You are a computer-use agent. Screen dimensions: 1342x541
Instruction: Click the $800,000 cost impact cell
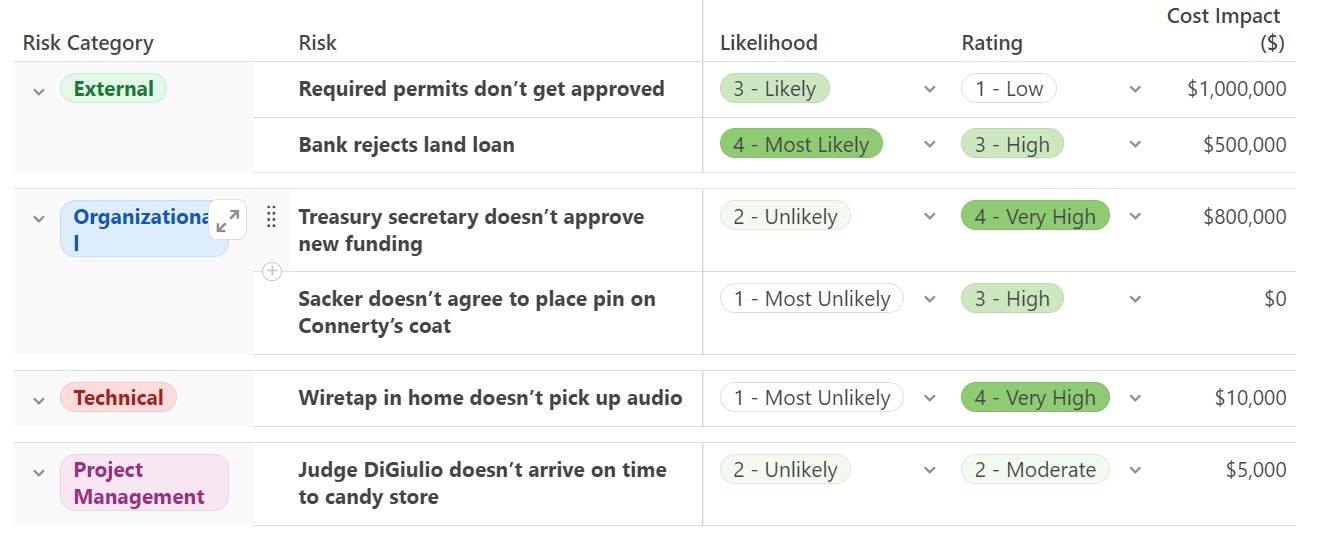[1245, 217]
